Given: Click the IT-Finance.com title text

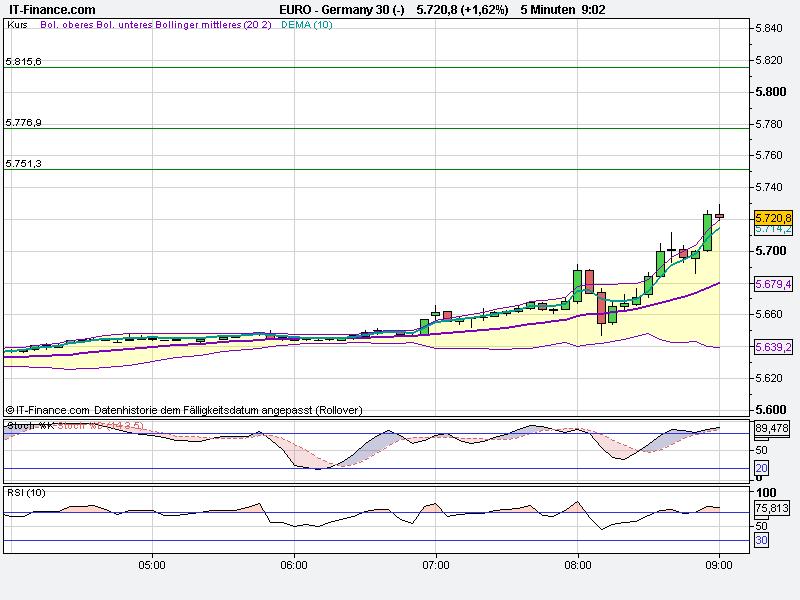Looking at the screenshot, I should click(52, 9).
